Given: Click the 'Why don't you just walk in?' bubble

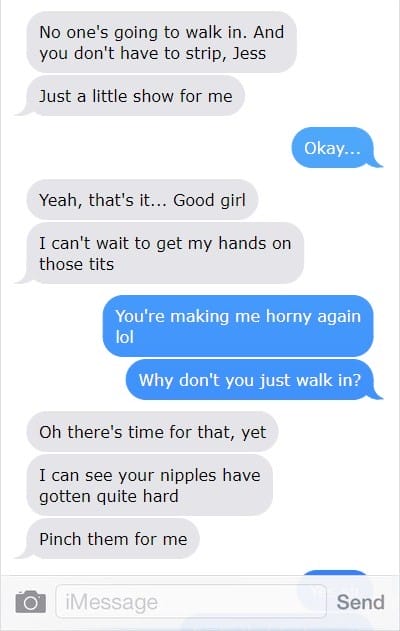Looking at the screenshot, I should 252,380.
